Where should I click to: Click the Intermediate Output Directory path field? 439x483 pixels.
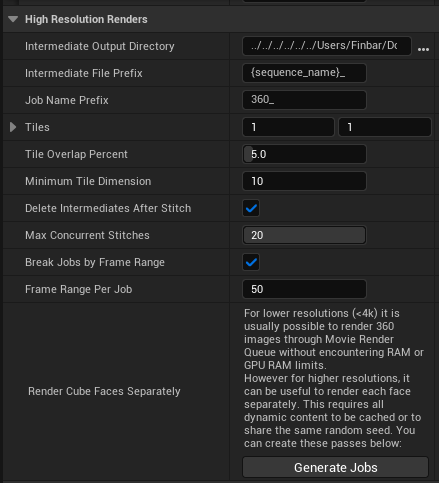click(327, 46)
